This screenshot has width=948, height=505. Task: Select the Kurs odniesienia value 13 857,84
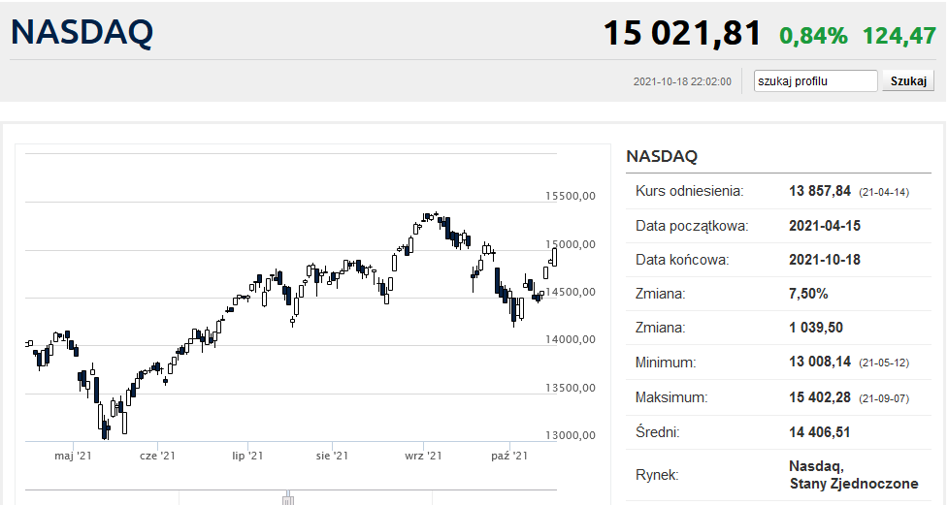(x=819, y=191)
